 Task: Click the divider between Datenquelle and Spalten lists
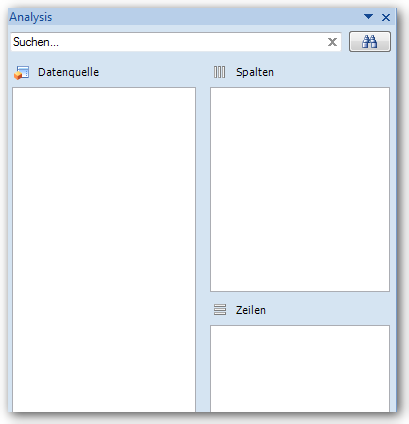pyautogui.click(x=203, y=249)
